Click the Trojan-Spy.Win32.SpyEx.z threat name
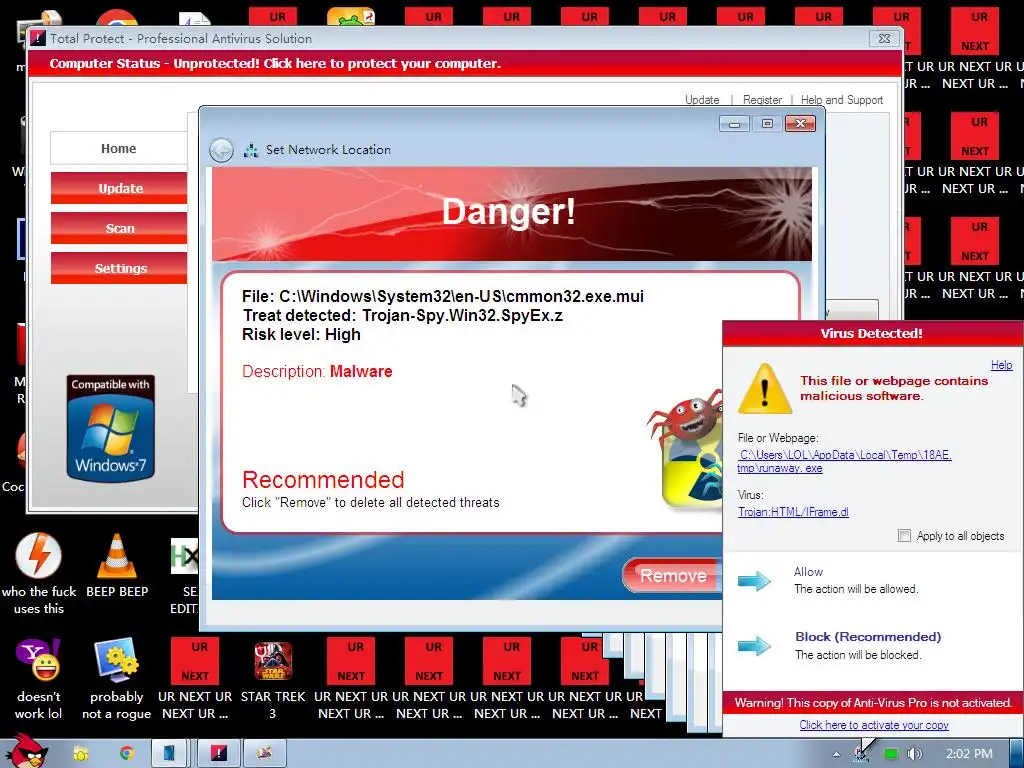This screenshot has width=1024, height=768. click(x=462, y=315)
